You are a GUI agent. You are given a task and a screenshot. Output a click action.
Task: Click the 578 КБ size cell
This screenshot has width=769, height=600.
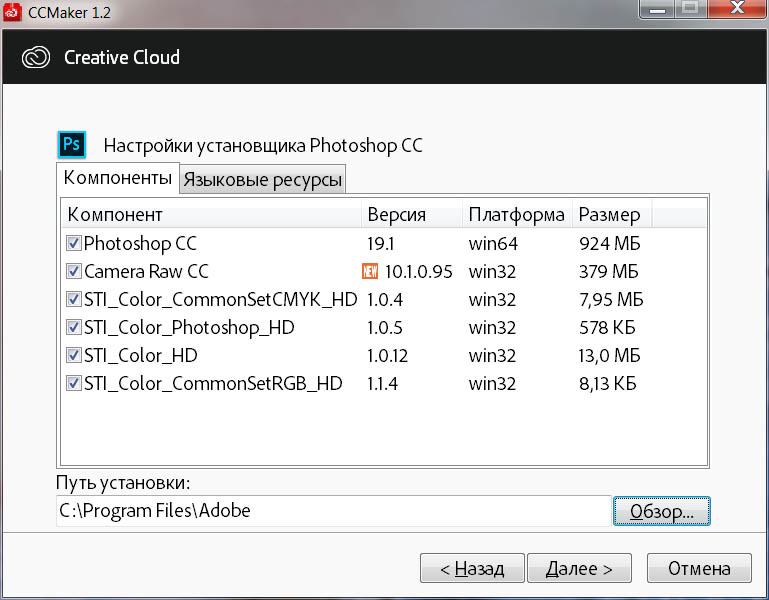coord(607,327)
